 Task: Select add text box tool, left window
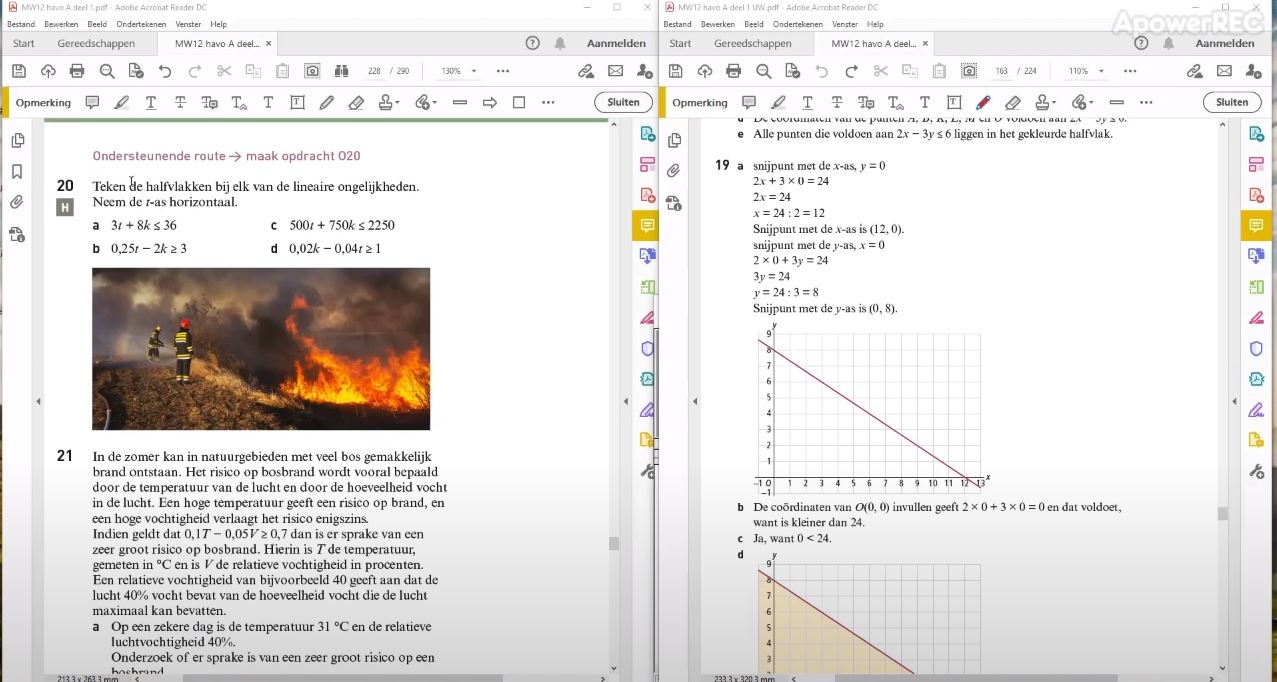tap(297, 102)
